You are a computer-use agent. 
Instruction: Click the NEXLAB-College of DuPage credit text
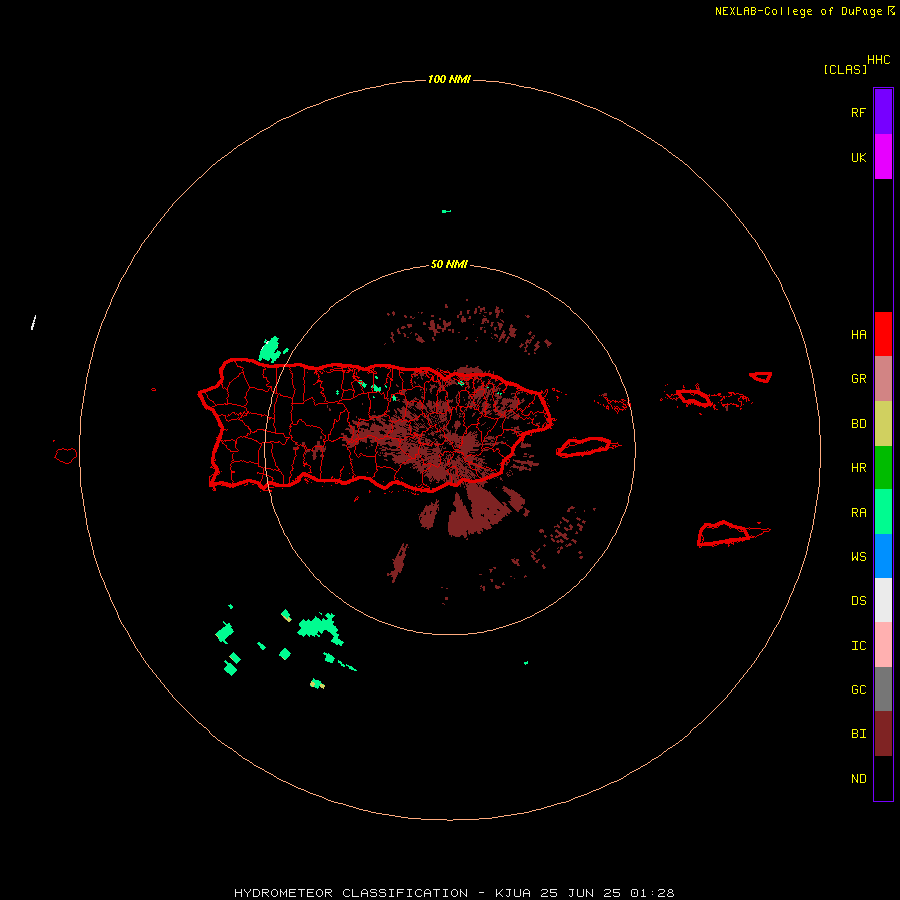[x=798, y=11]
